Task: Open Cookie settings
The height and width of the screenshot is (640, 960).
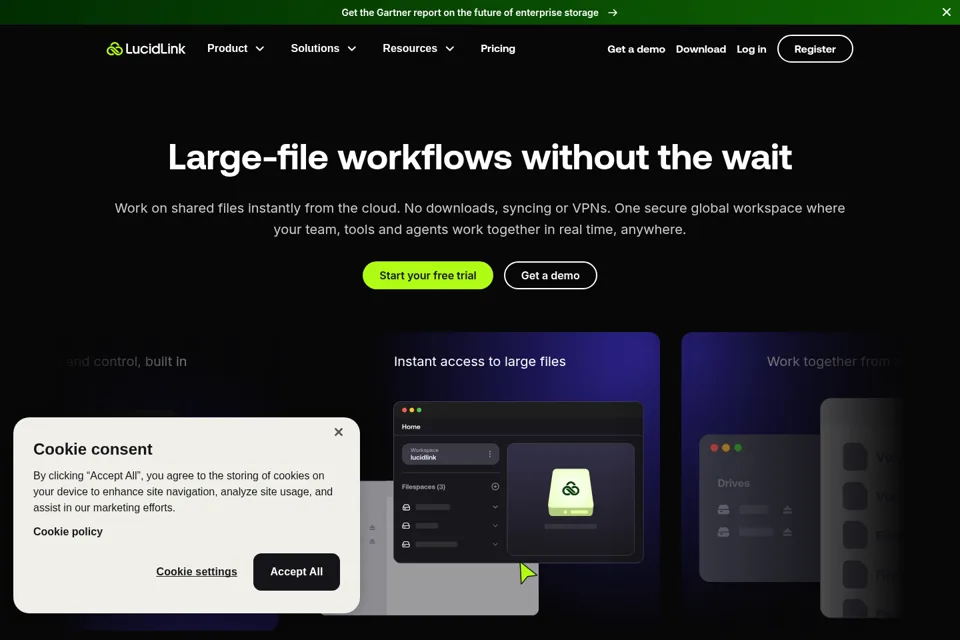Action: [197, 571]
